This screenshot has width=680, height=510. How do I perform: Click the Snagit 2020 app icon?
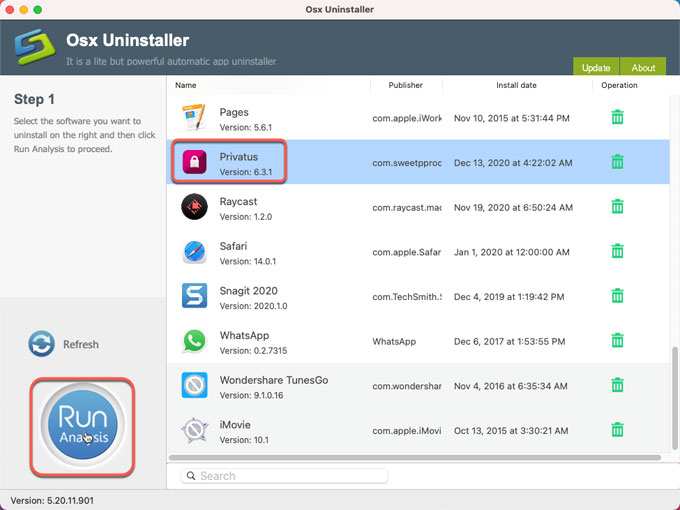pos(194,296)
